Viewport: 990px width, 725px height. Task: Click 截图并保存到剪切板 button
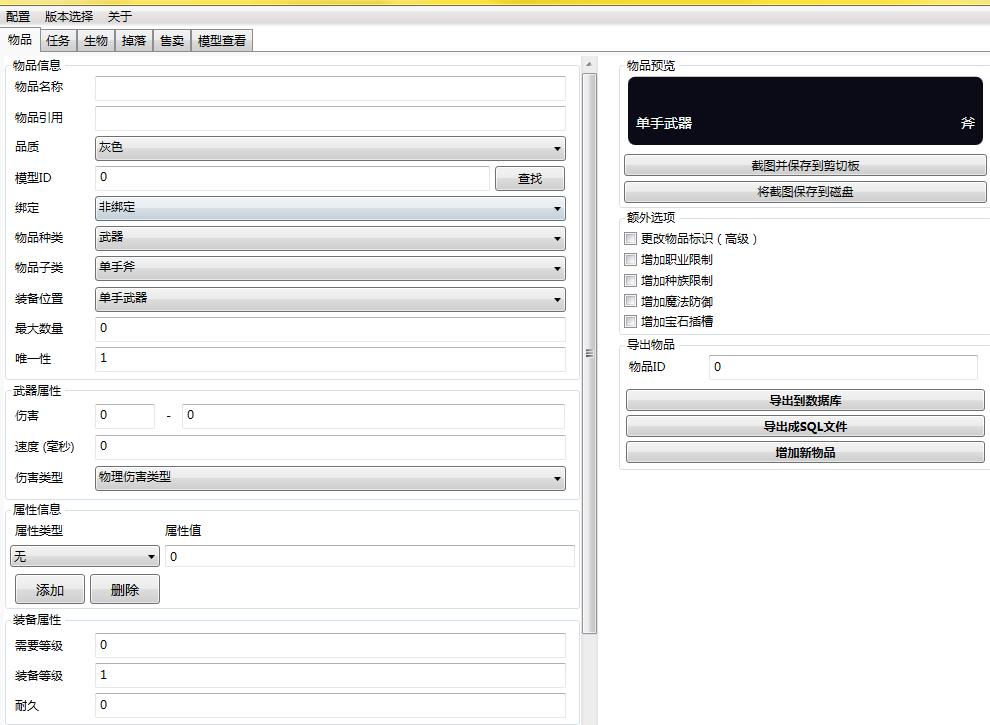805,165
